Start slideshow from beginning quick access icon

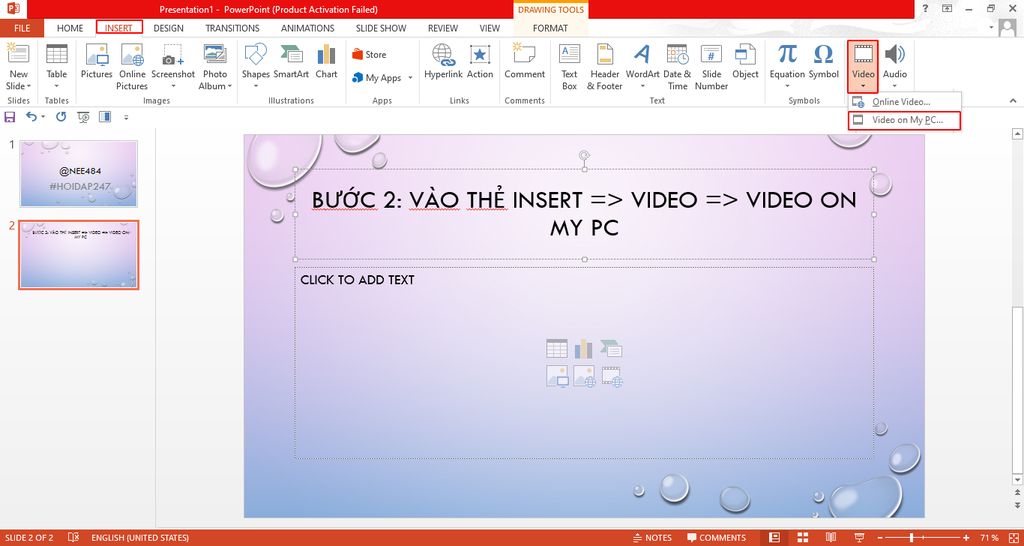point(83,117)
